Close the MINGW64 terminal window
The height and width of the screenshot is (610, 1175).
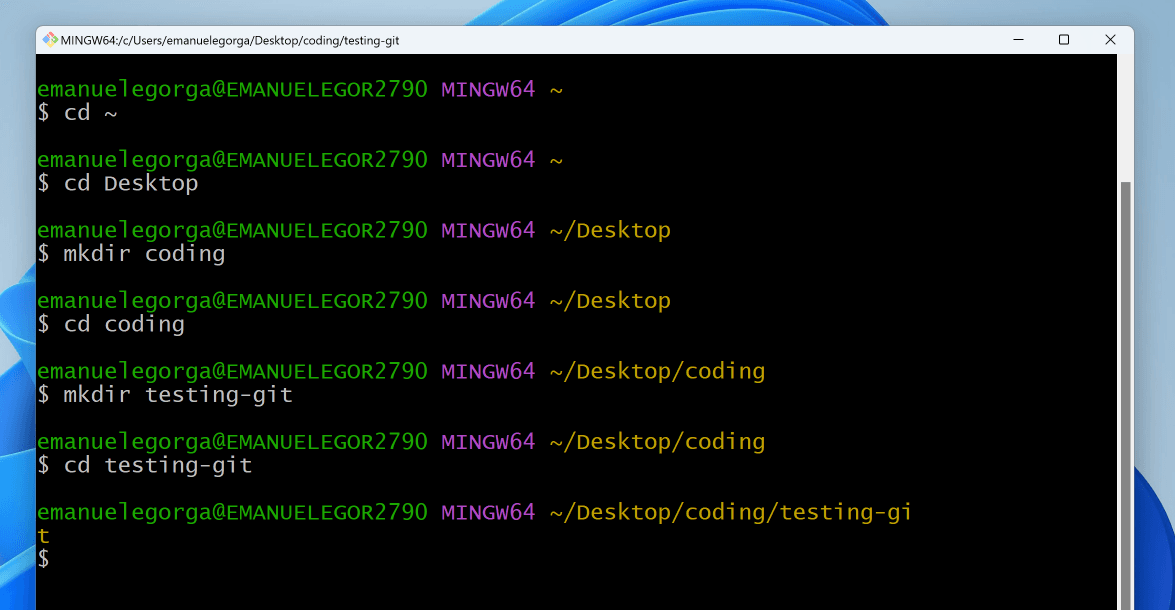coord(1110,40)
